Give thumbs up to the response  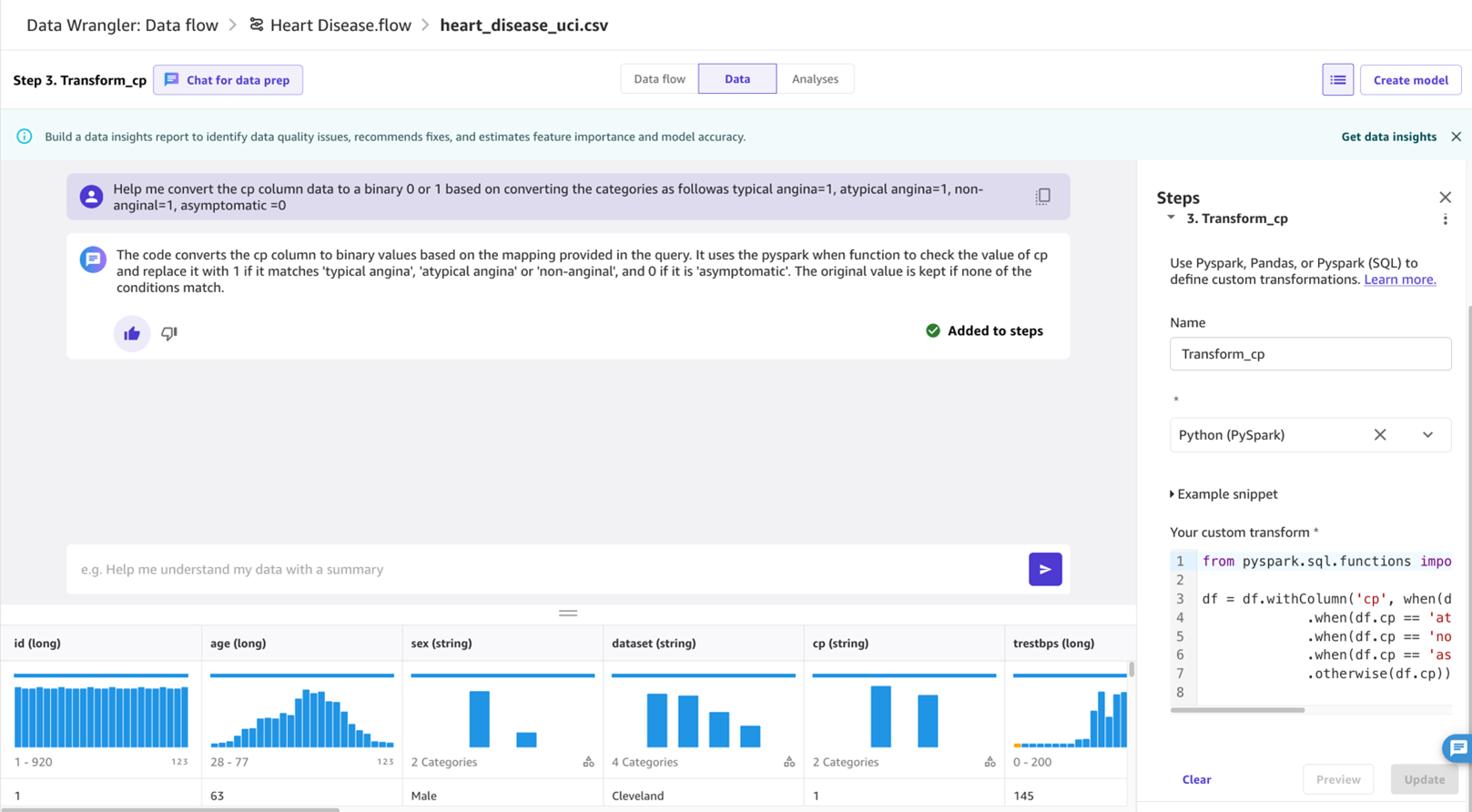pyautogui.click(x=132, y=333)
